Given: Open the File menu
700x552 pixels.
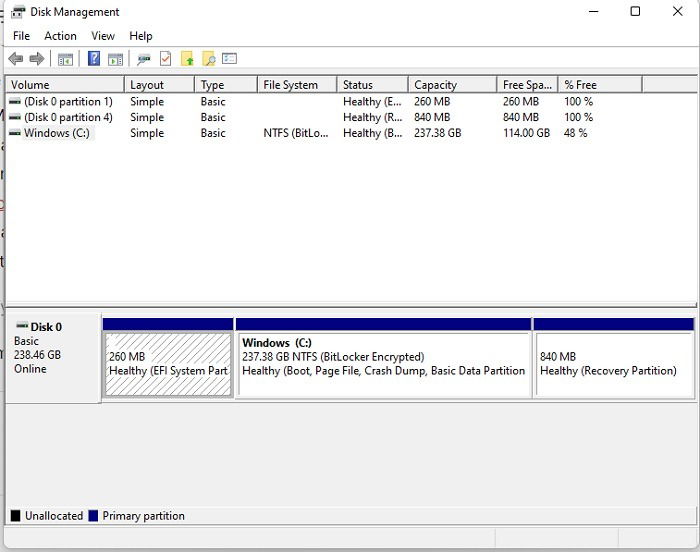Looking at the screenshot, I should 21,36.
